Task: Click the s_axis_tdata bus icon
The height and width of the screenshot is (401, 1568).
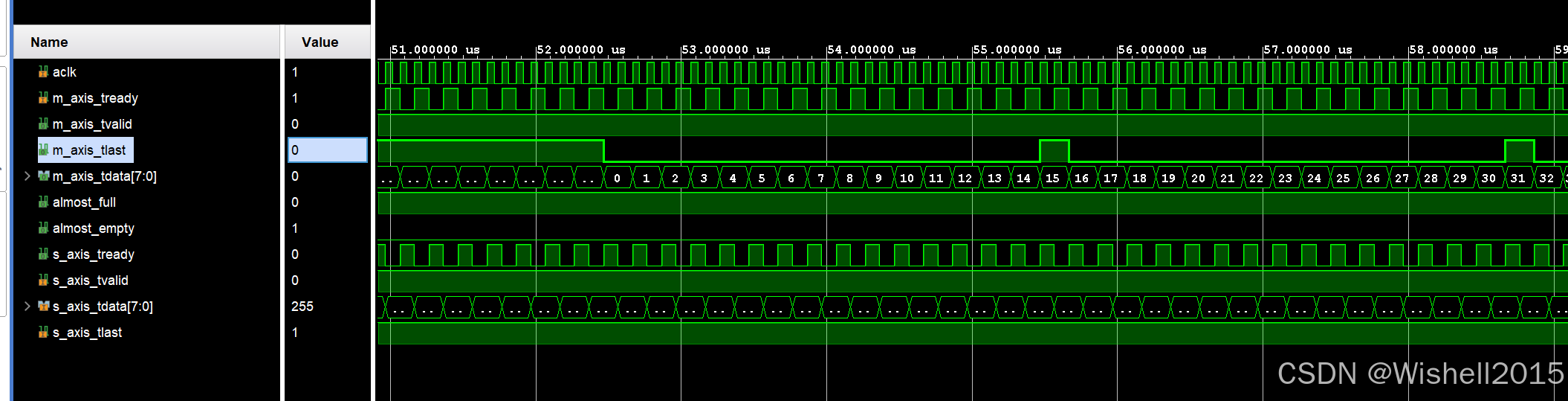Action: tap(43, 307)
